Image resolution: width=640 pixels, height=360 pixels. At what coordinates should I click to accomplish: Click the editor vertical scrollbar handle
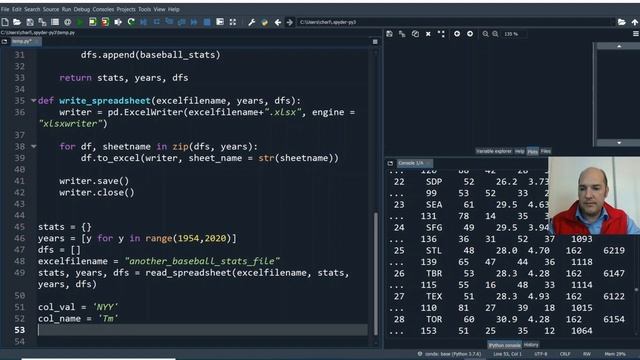click(375, 273)
